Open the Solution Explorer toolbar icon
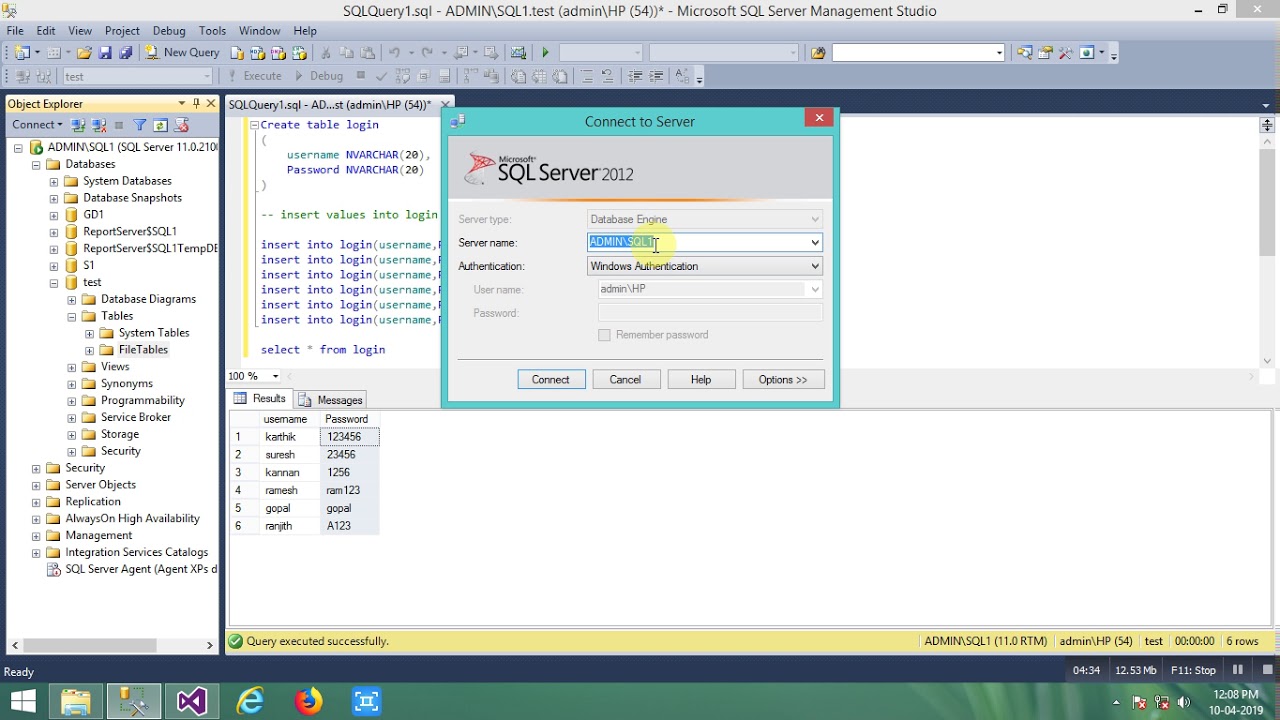This screenshot has width=1280, height=720. (1024, 53)
